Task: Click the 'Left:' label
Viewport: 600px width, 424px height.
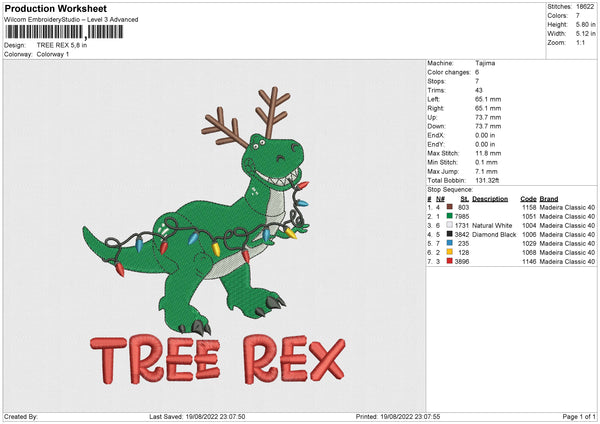Action: (434, 99)
